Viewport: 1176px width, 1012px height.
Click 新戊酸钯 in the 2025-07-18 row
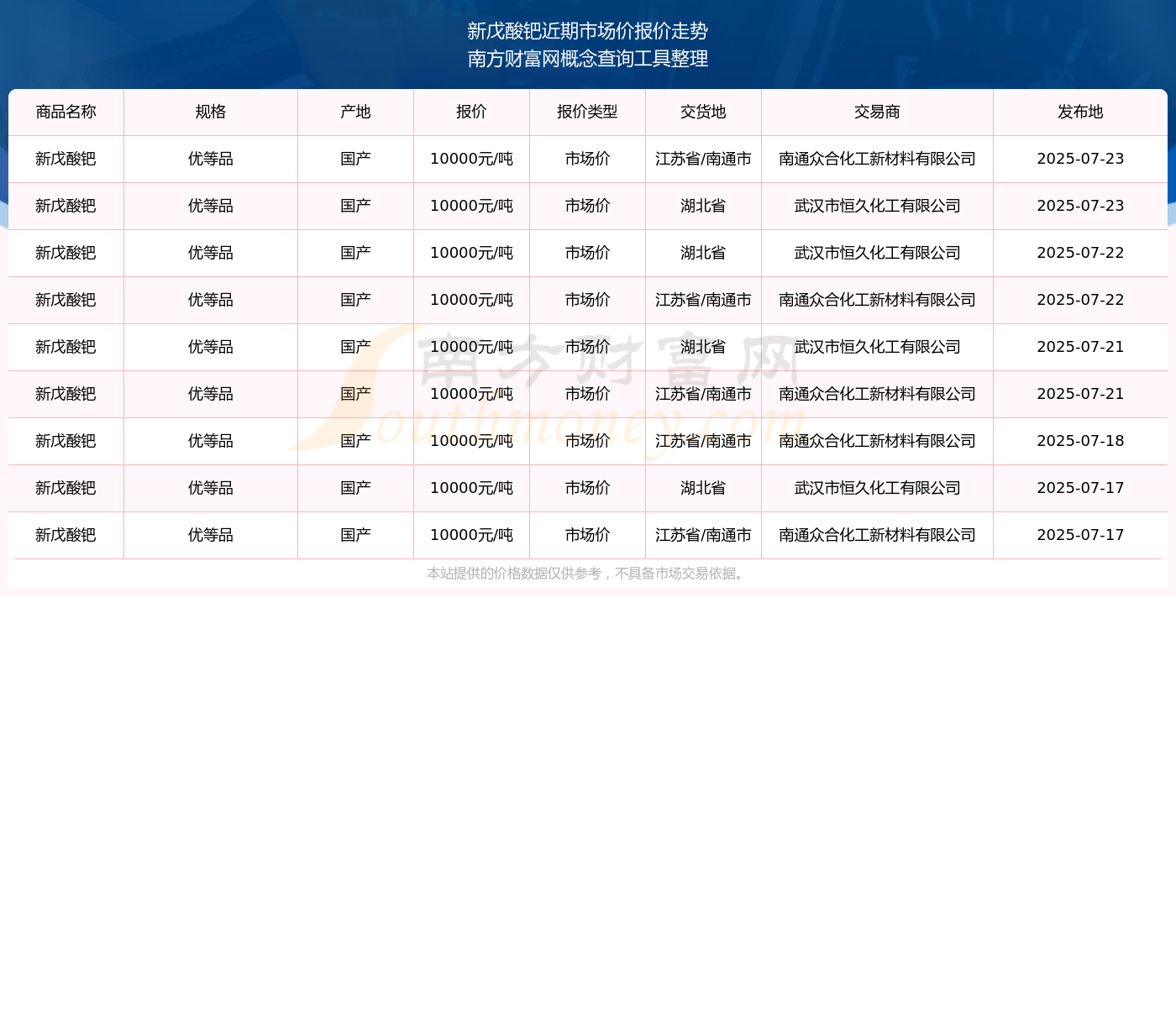(66, 441)
